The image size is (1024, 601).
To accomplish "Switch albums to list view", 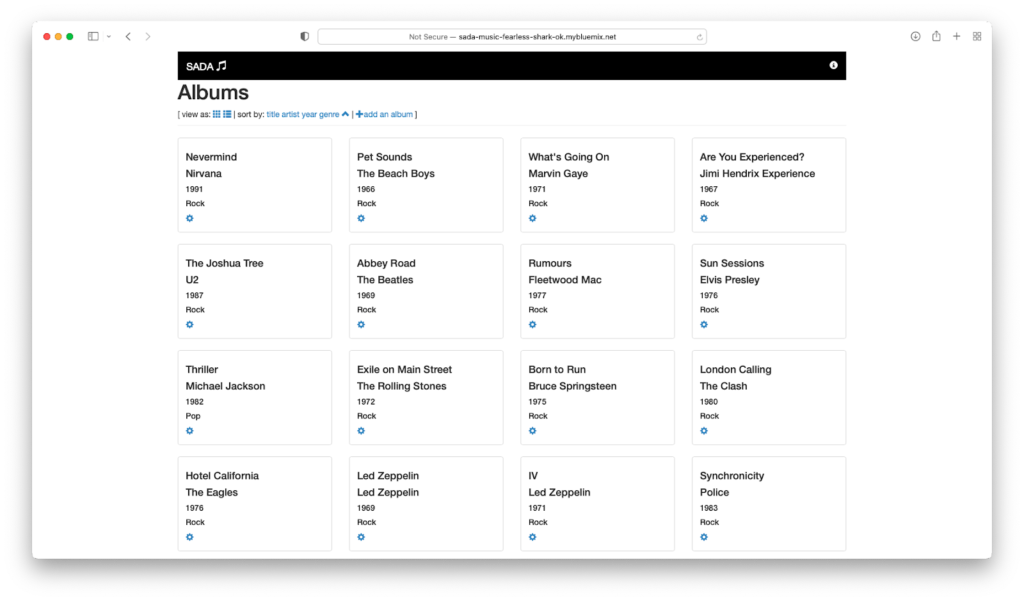I will pyautogui.click(x=227, y=114).
